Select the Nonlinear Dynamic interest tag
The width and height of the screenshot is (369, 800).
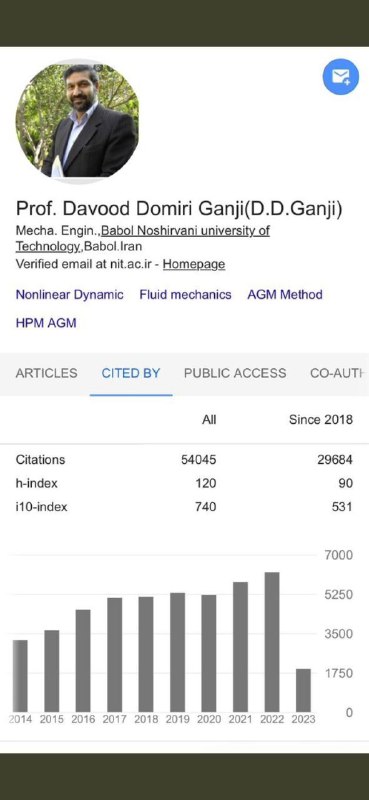click(x=69, y=295)
